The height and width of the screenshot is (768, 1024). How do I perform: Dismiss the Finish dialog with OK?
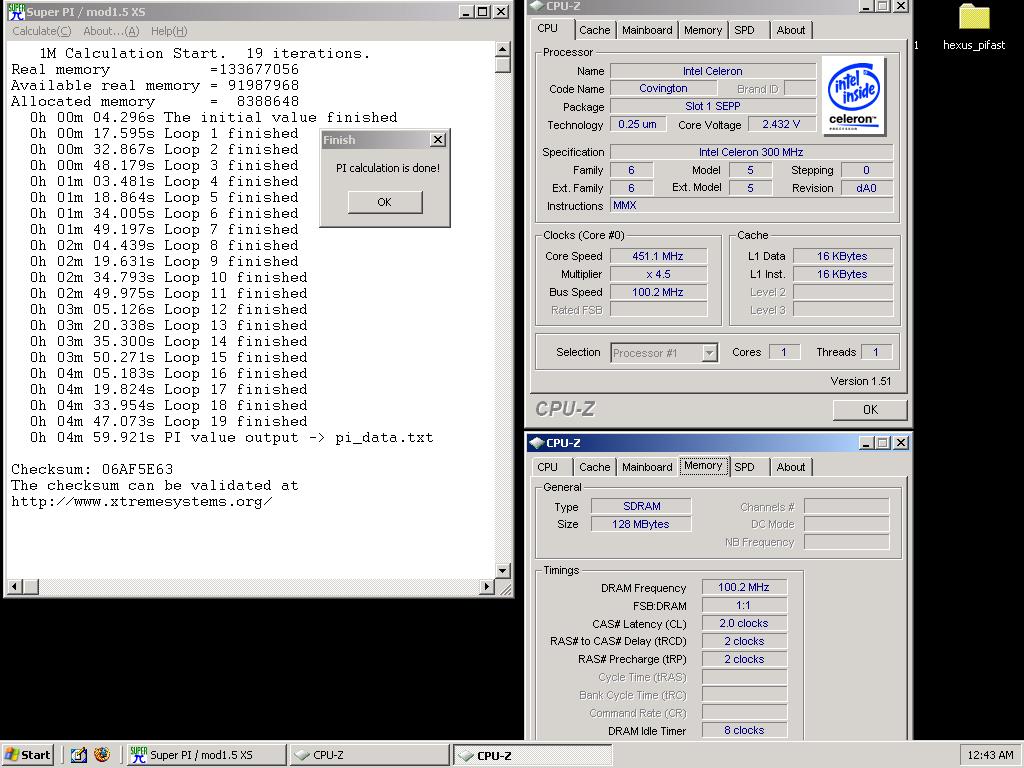pos(385,202)
